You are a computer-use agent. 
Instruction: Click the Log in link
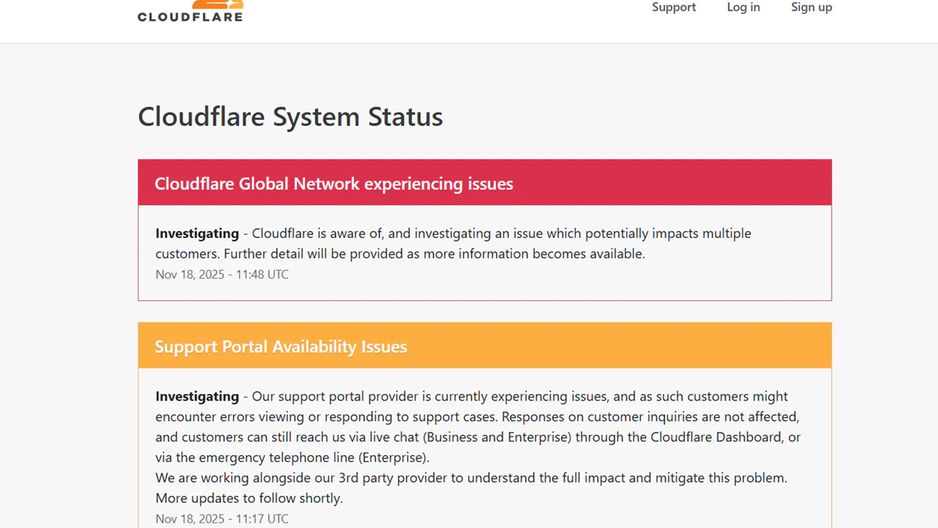click(743, 8)
